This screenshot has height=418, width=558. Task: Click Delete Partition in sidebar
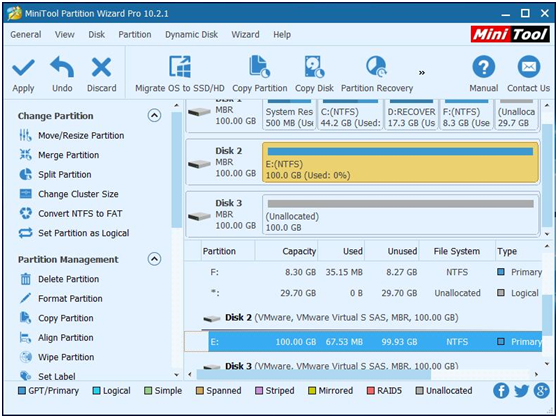coord(59,279)
